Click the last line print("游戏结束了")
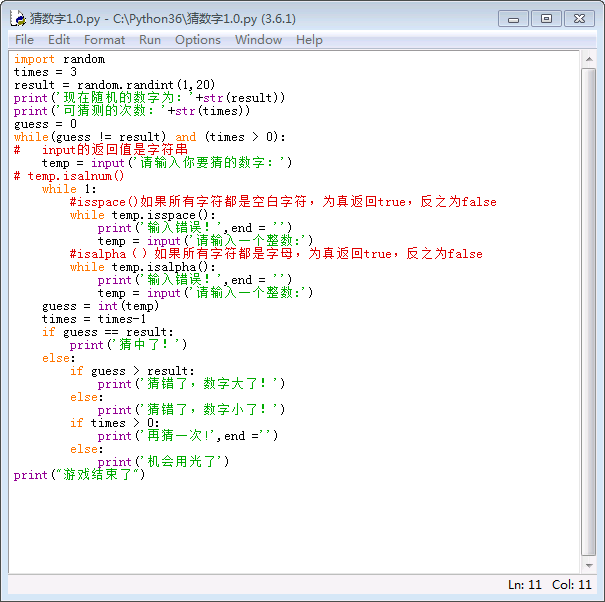The width and height of the screenshot is (605, 602). [x=79, y=475]
